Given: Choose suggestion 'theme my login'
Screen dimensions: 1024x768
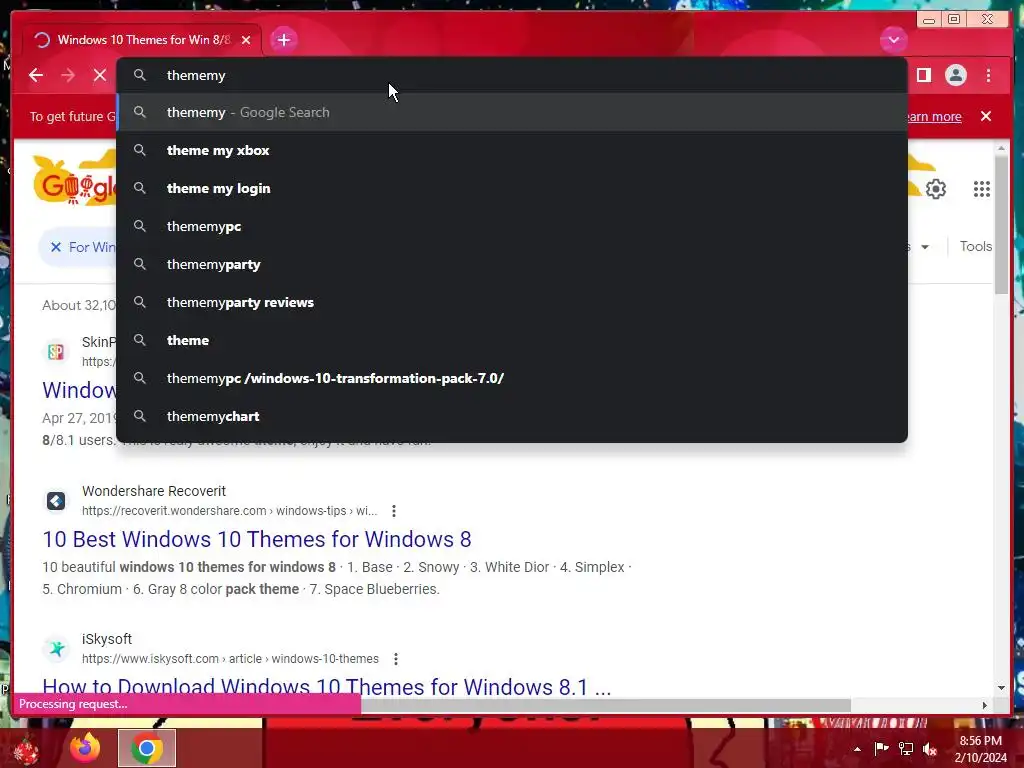Looking at the screenshot, I should [x=512, y=188].
